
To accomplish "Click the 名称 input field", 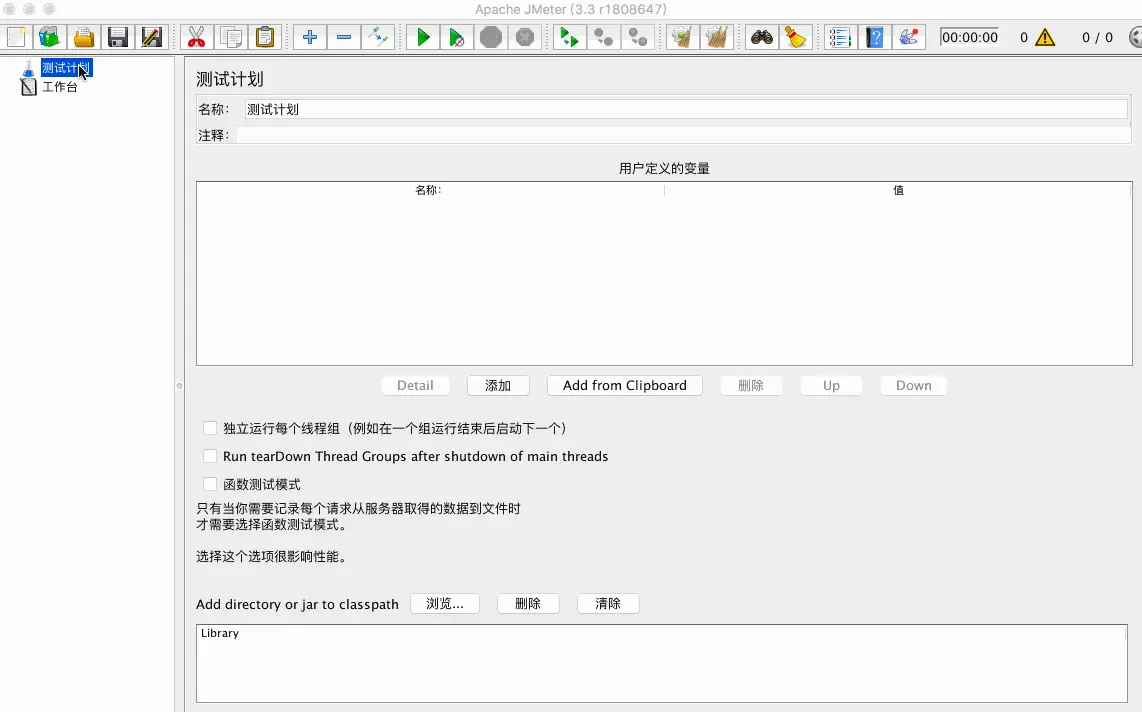I will click(x=685, y=109).
